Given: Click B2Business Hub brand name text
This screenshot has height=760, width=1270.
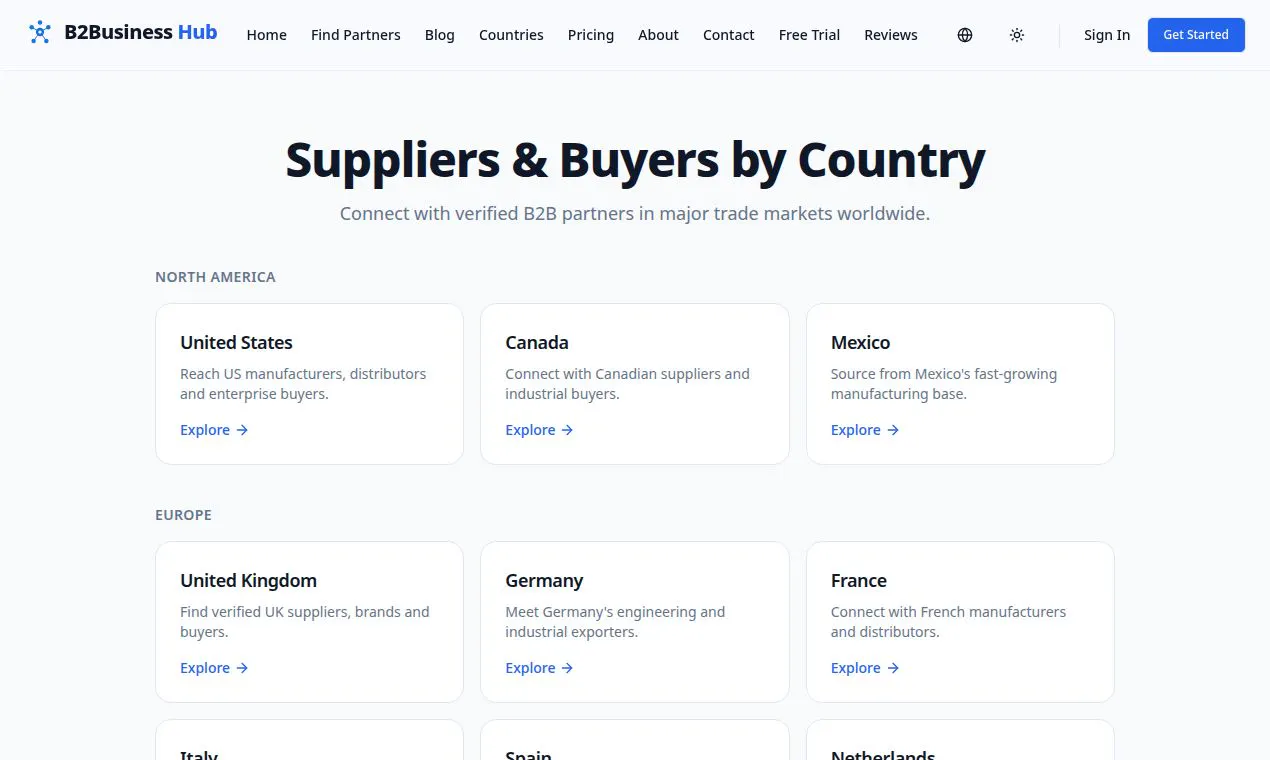Looking at the screenshot, I should tap(141, 32).
